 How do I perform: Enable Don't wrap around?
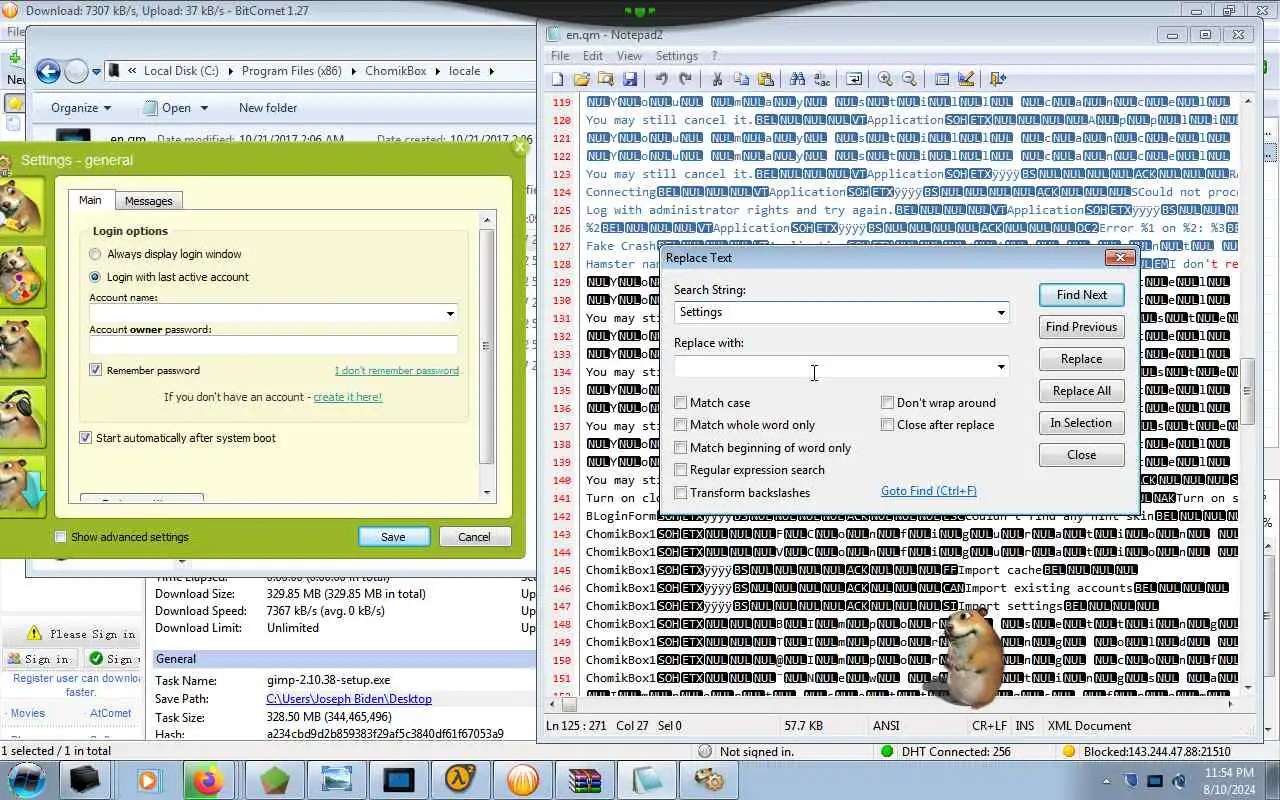point(887,403)
